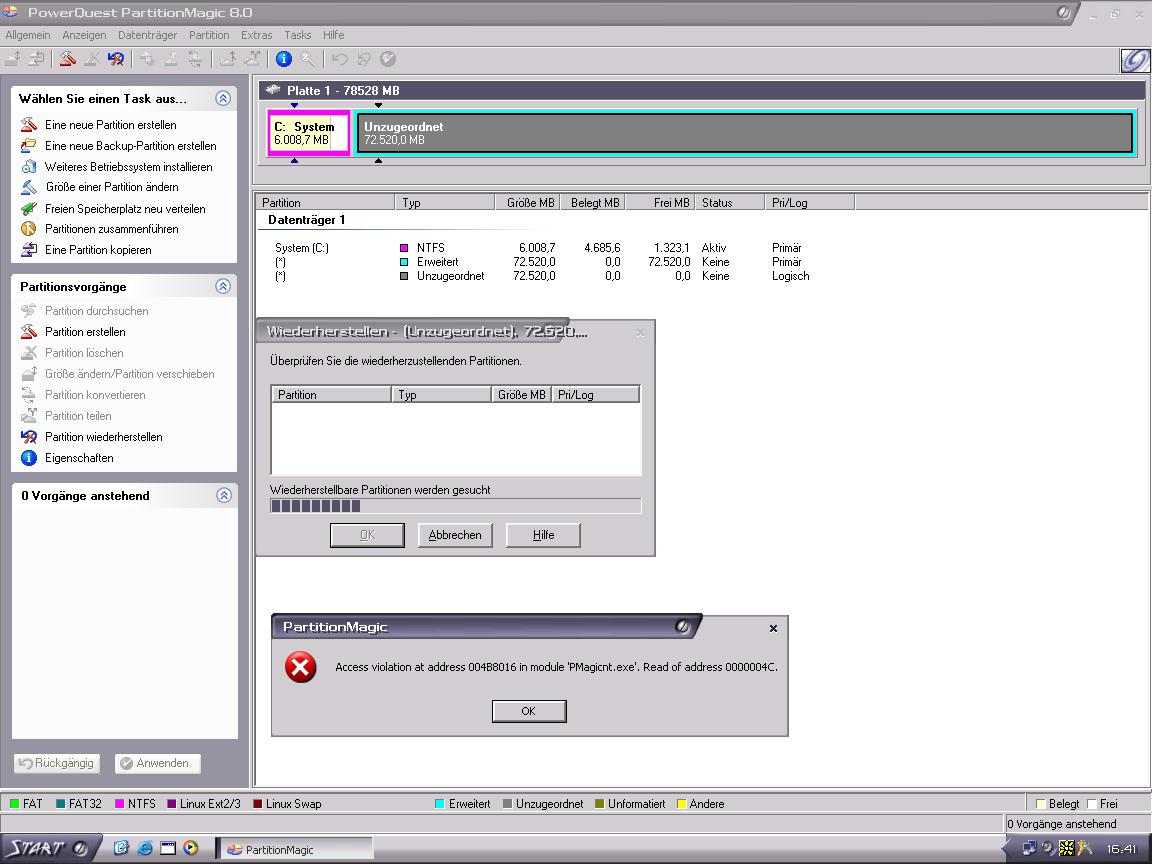This screenshot has width=1152, height=864.
Task: Click icon beside 'Eine neue Backup-Partition erstellen'
Action: point(29,145)
